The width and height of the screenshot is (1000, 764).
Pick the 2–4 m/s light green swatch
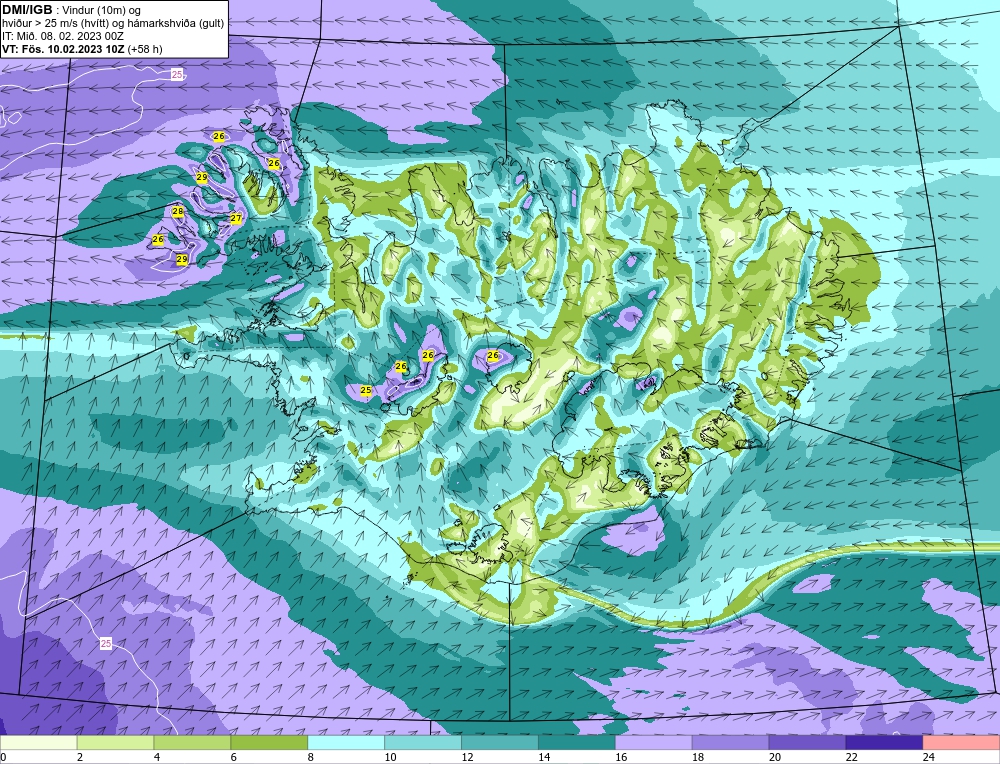115,743
